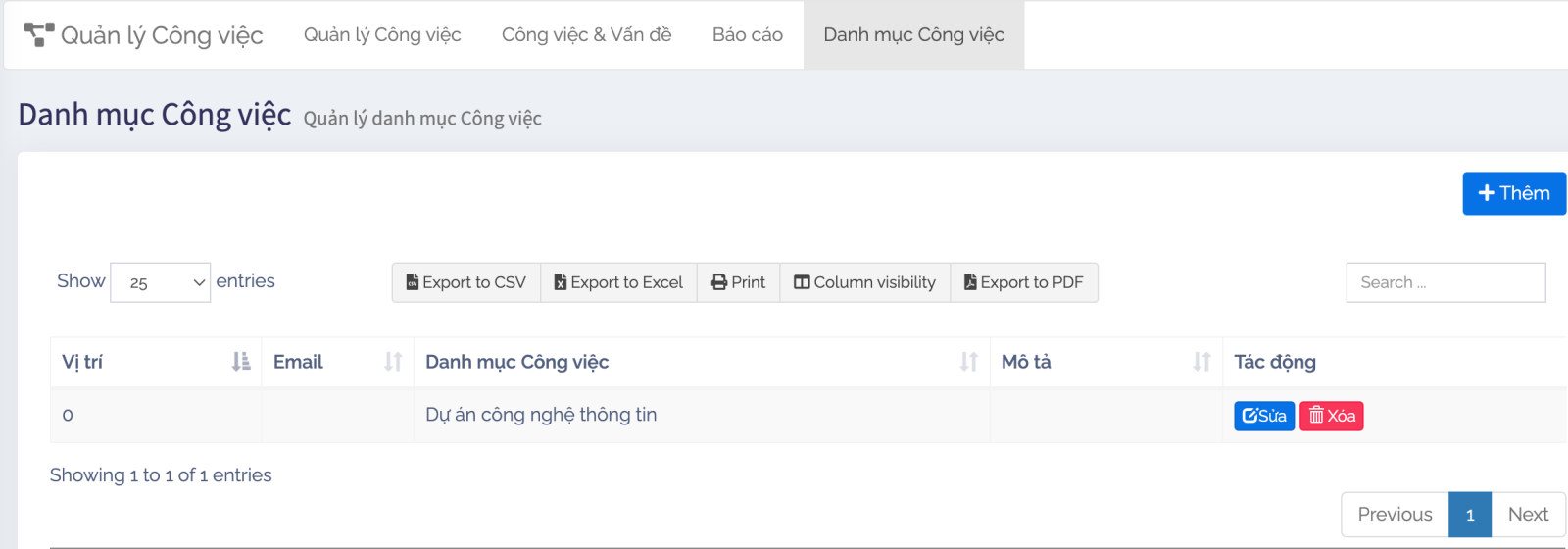Open Column visibility options
This screenshot has height=549, width=1568.
click(x=865, y=282)
